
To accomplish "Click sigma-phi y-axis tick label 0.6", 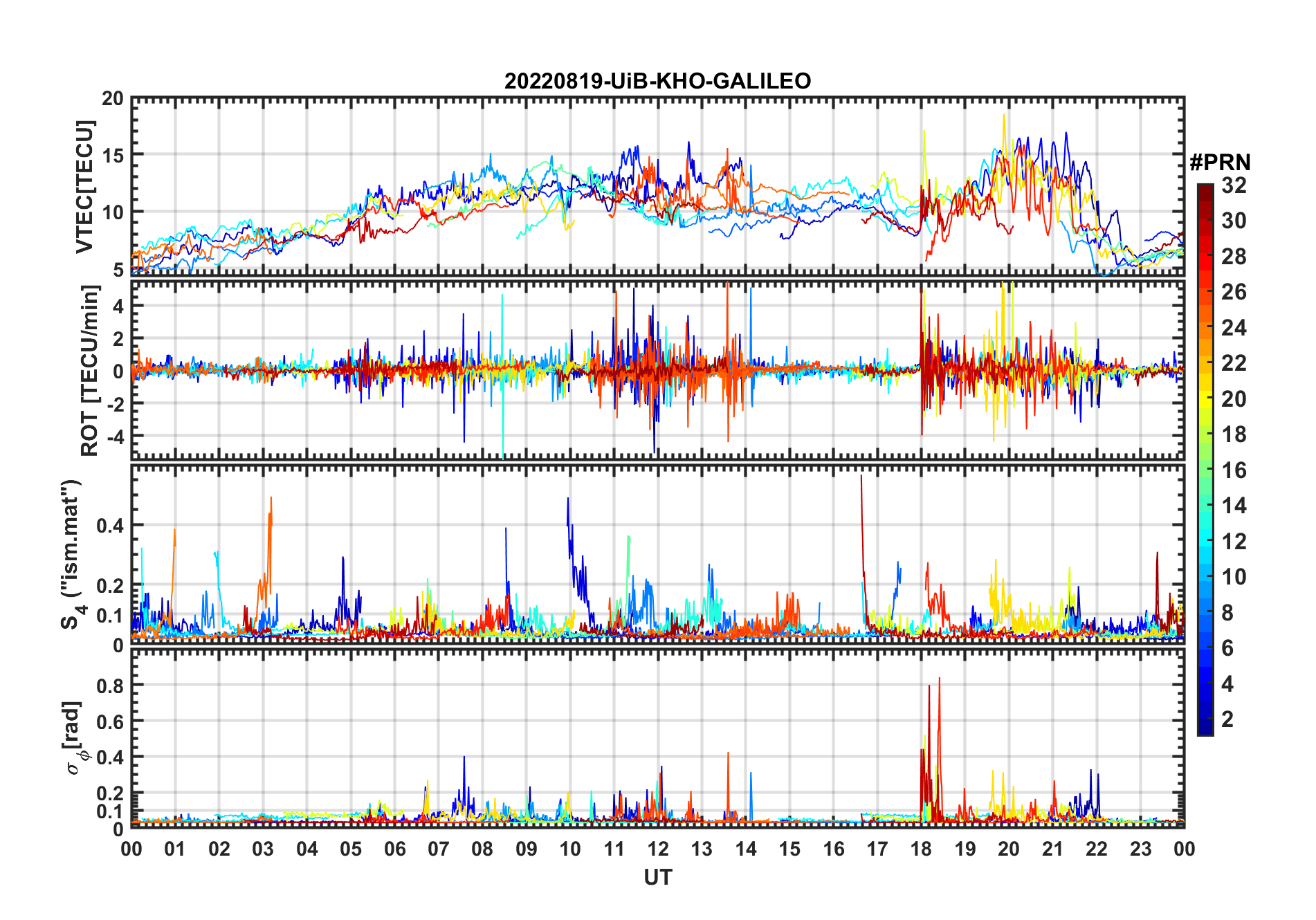I will pyautogui.click(x=111, y=721).
